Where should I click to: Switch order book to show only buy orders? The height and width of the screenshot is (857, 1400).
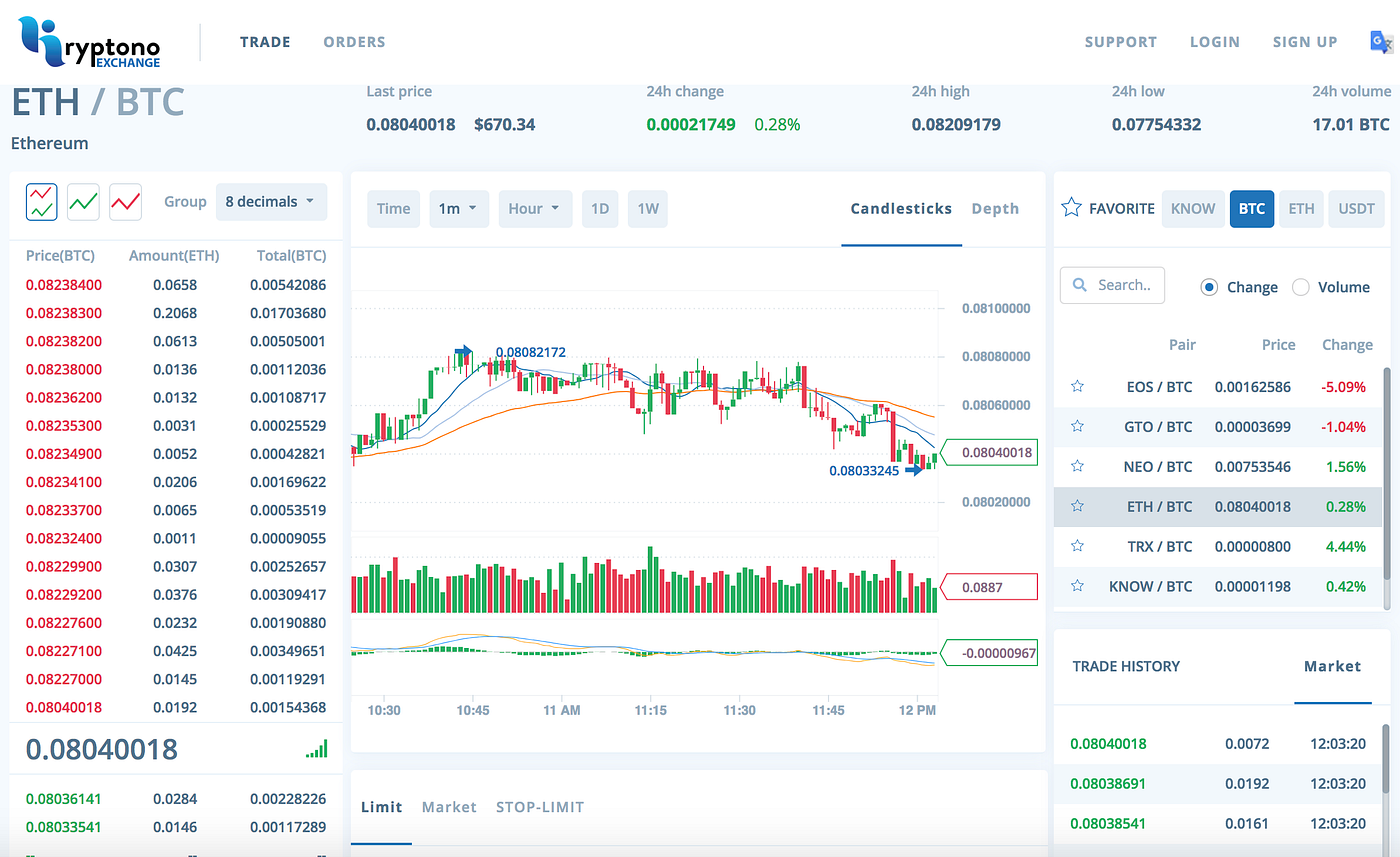coord(83,201)
